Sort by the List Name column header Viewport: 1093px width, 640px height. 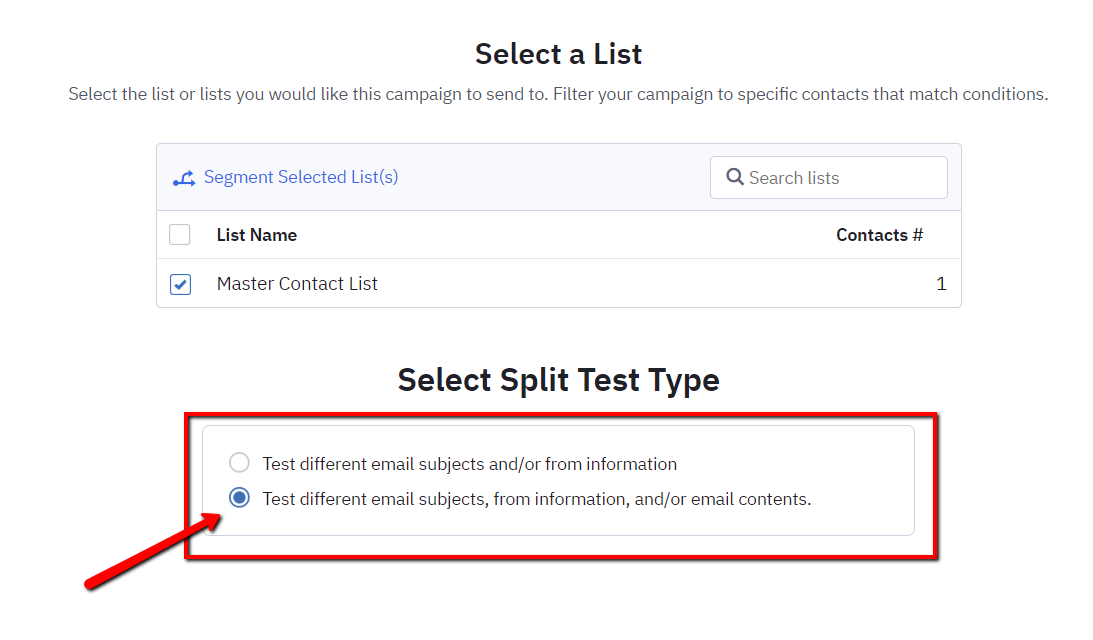tap(256, 234)
